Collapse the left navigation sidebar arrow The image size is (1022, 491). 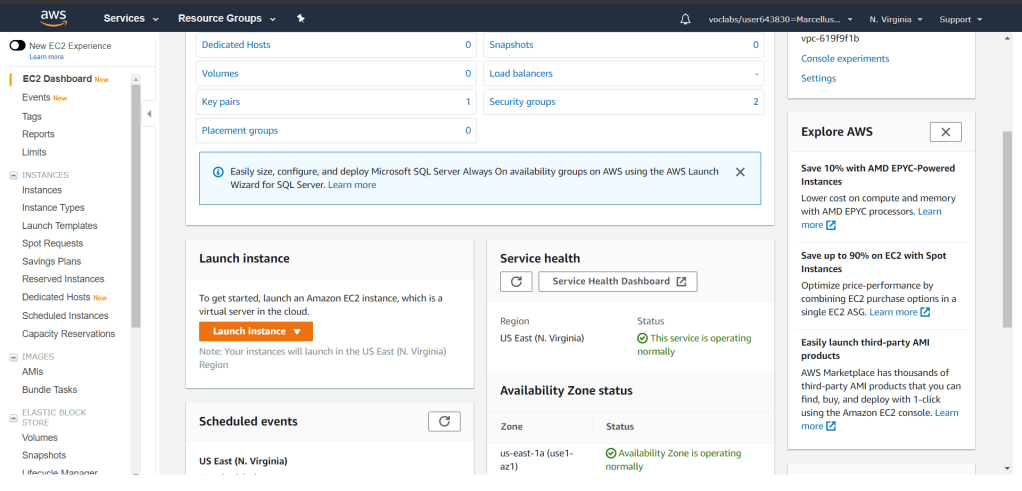(x=149, y=114)
